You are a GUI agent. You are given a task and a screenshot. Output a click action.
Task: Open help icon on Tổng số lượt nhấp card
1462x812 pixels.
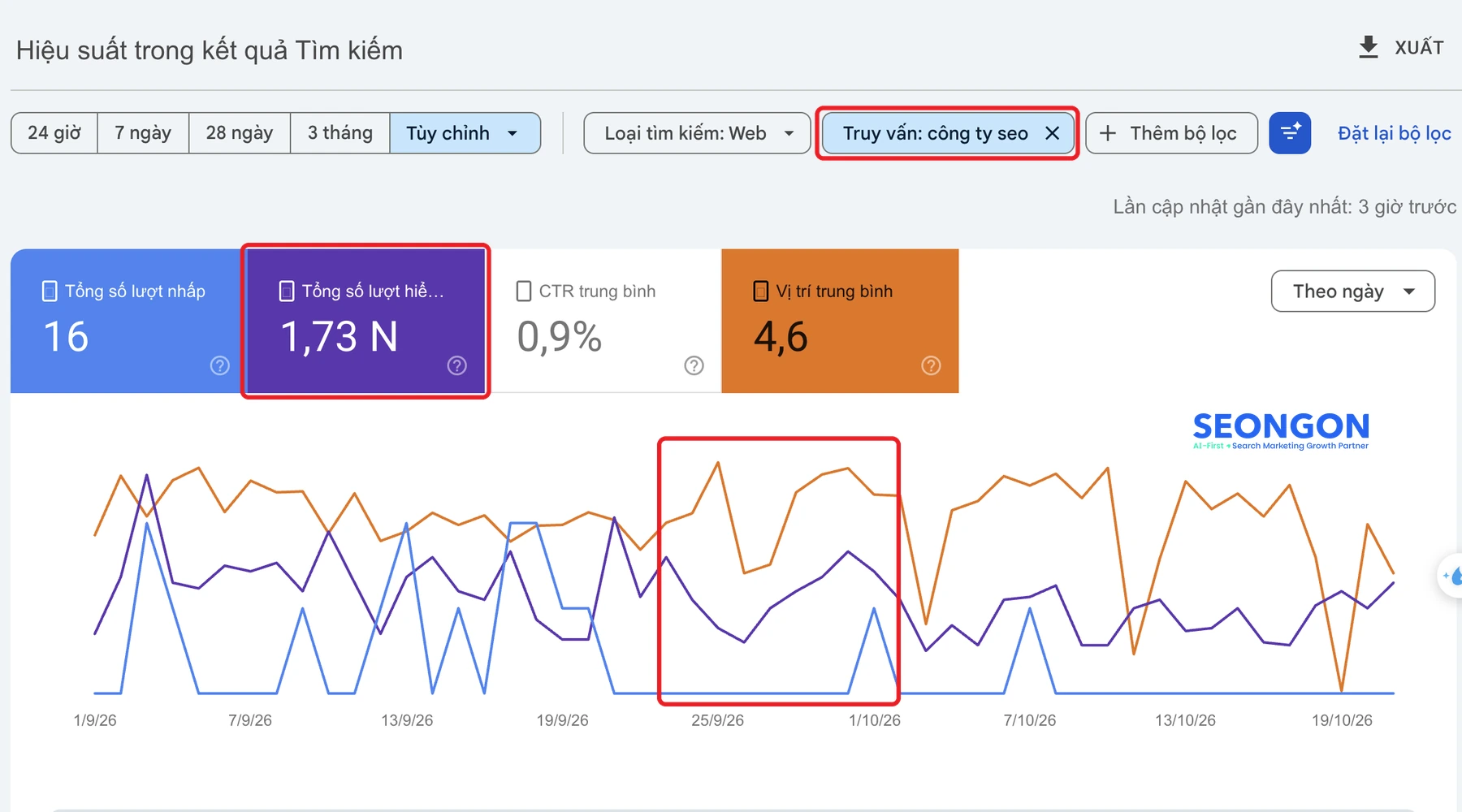[219, 365]
